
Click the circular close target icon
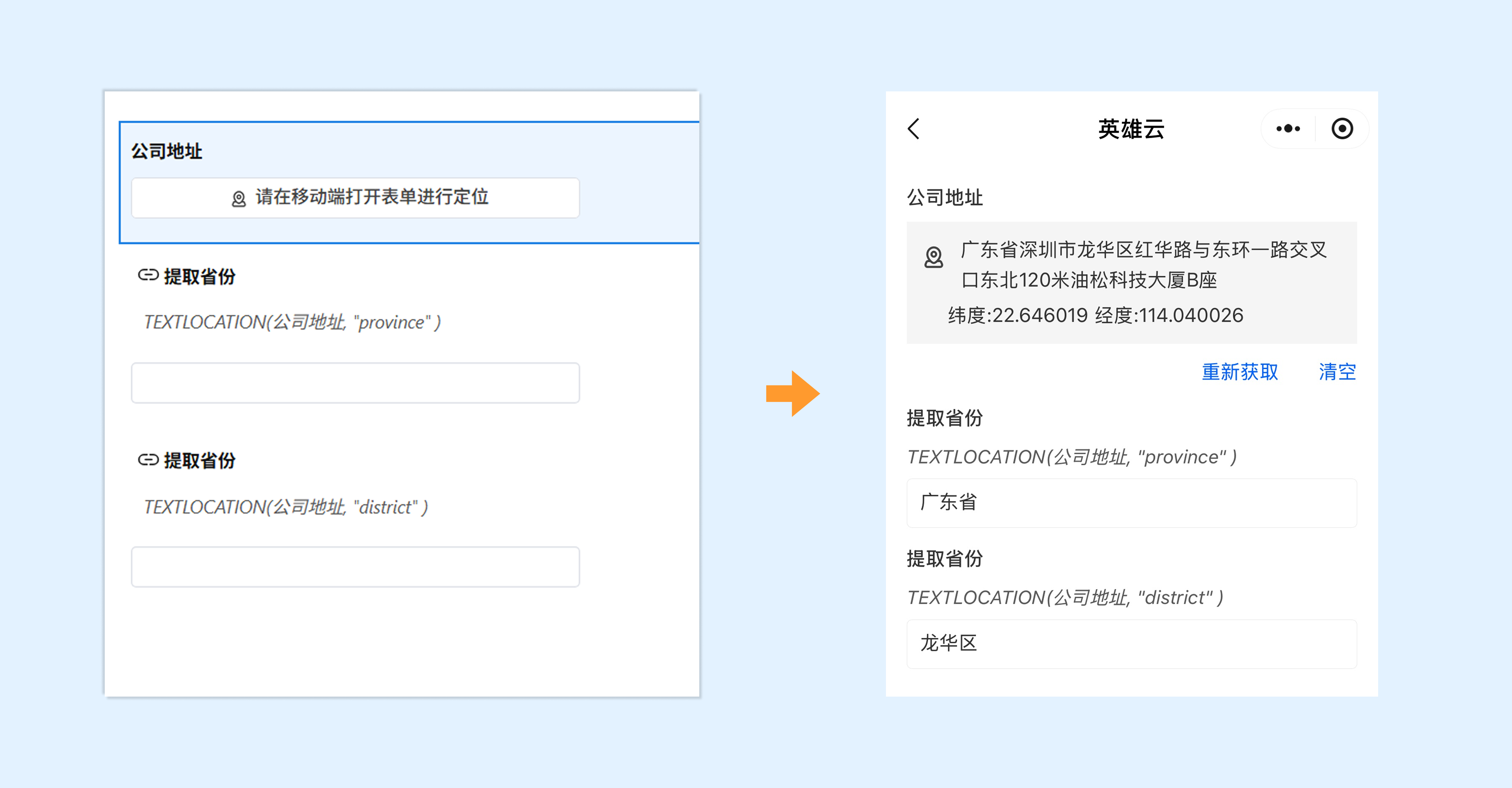click(x=1342, y=128)
